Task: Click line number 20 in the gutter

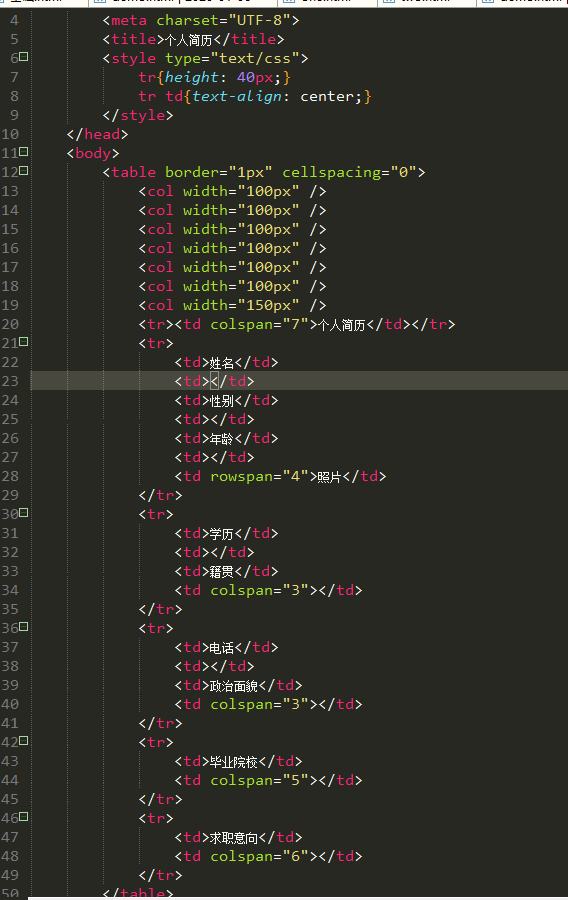Action: pyautogui.click(x=10, y=324)
